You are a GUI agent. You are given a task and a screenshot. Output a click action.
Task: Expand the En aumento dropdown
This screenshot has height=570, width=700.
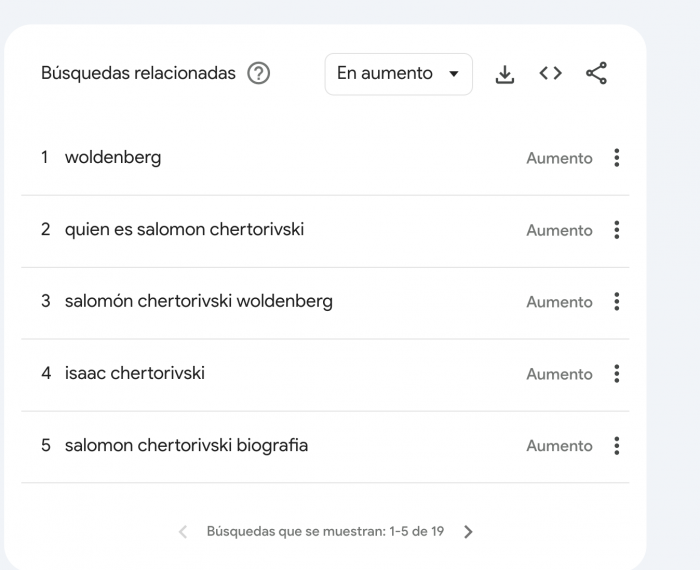(398, 74)
